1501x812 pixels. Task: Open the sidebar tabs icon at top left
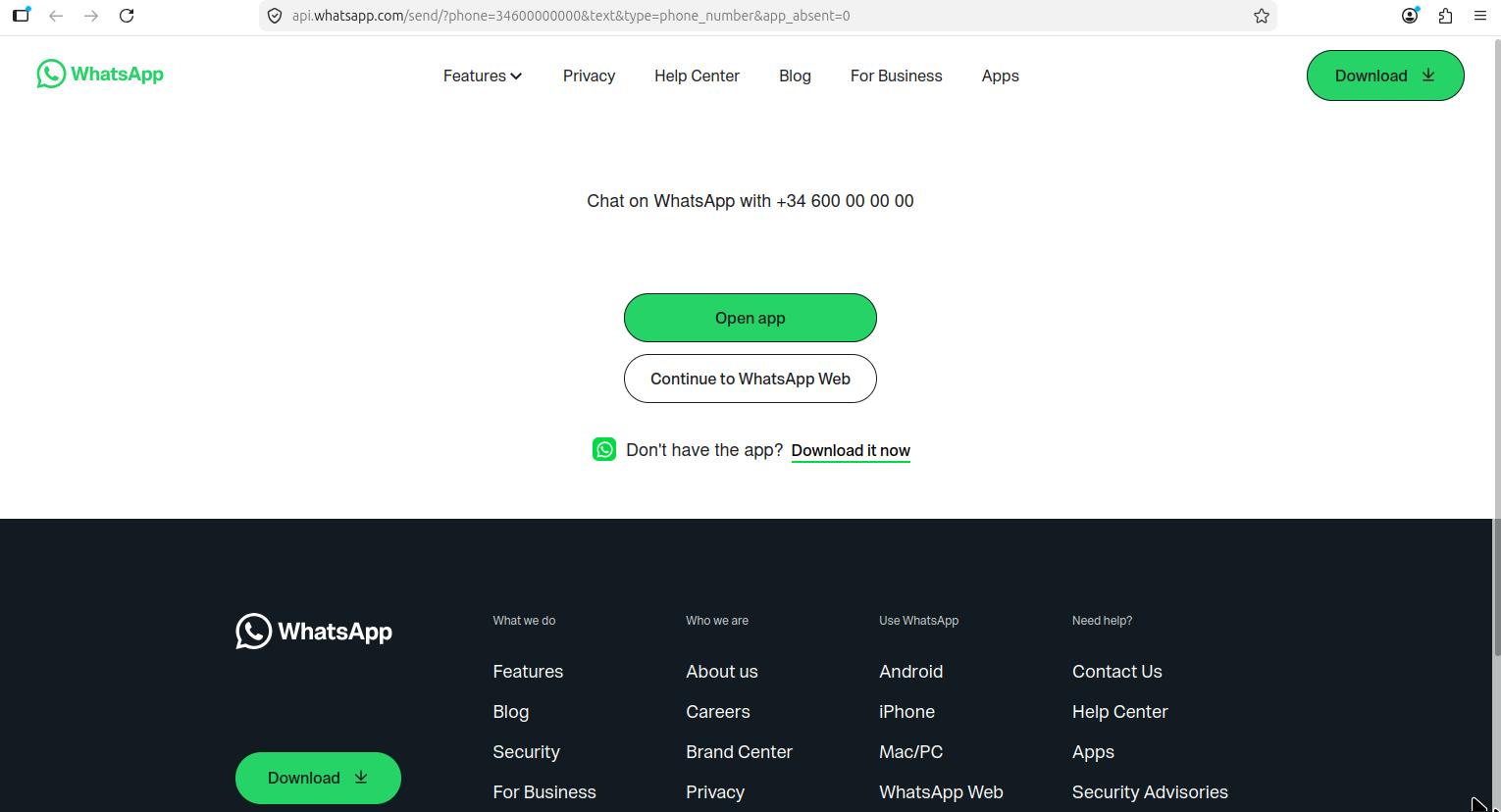click(21, 15)
